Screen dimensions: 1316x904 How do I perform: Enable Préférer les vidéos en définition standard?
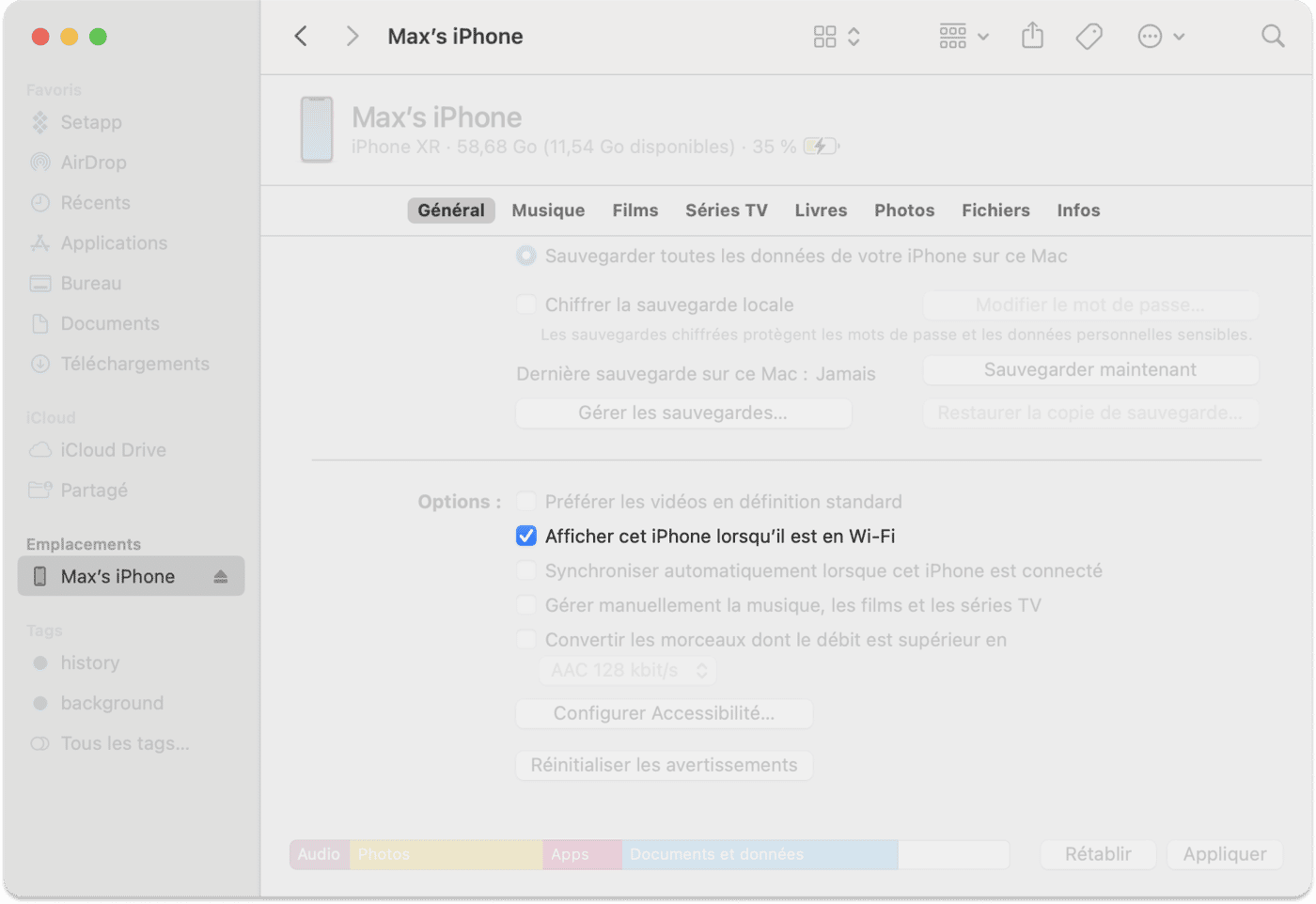point(526,502)
